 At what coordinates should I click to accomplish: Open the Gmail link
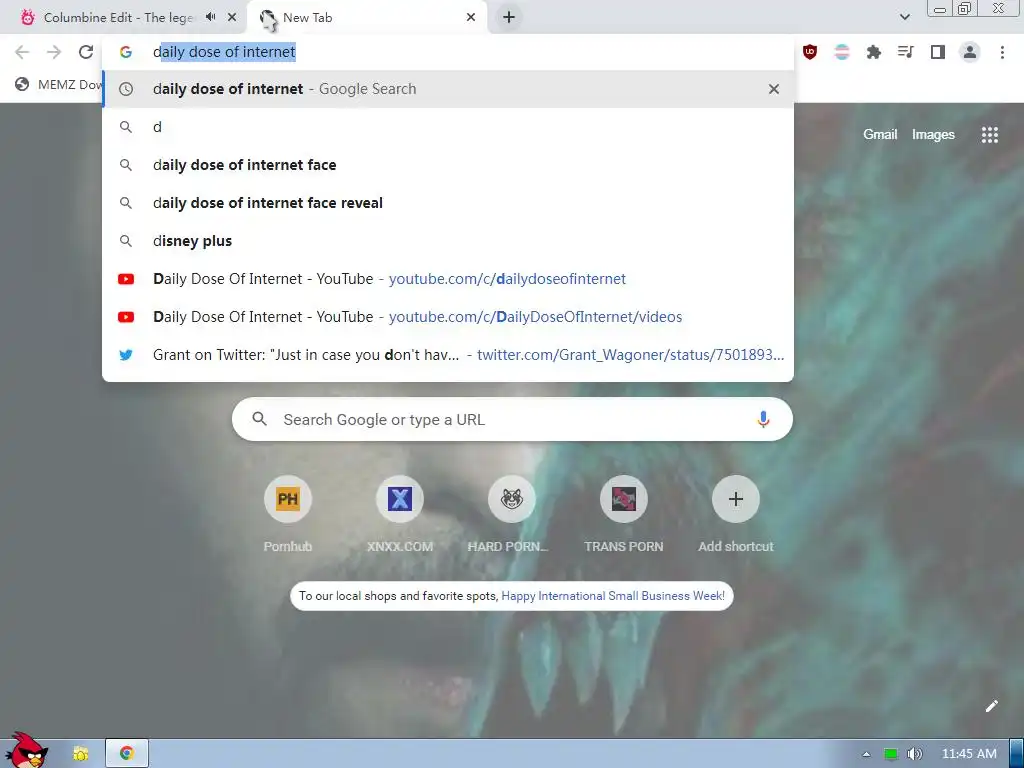click(x=880, y=135)
